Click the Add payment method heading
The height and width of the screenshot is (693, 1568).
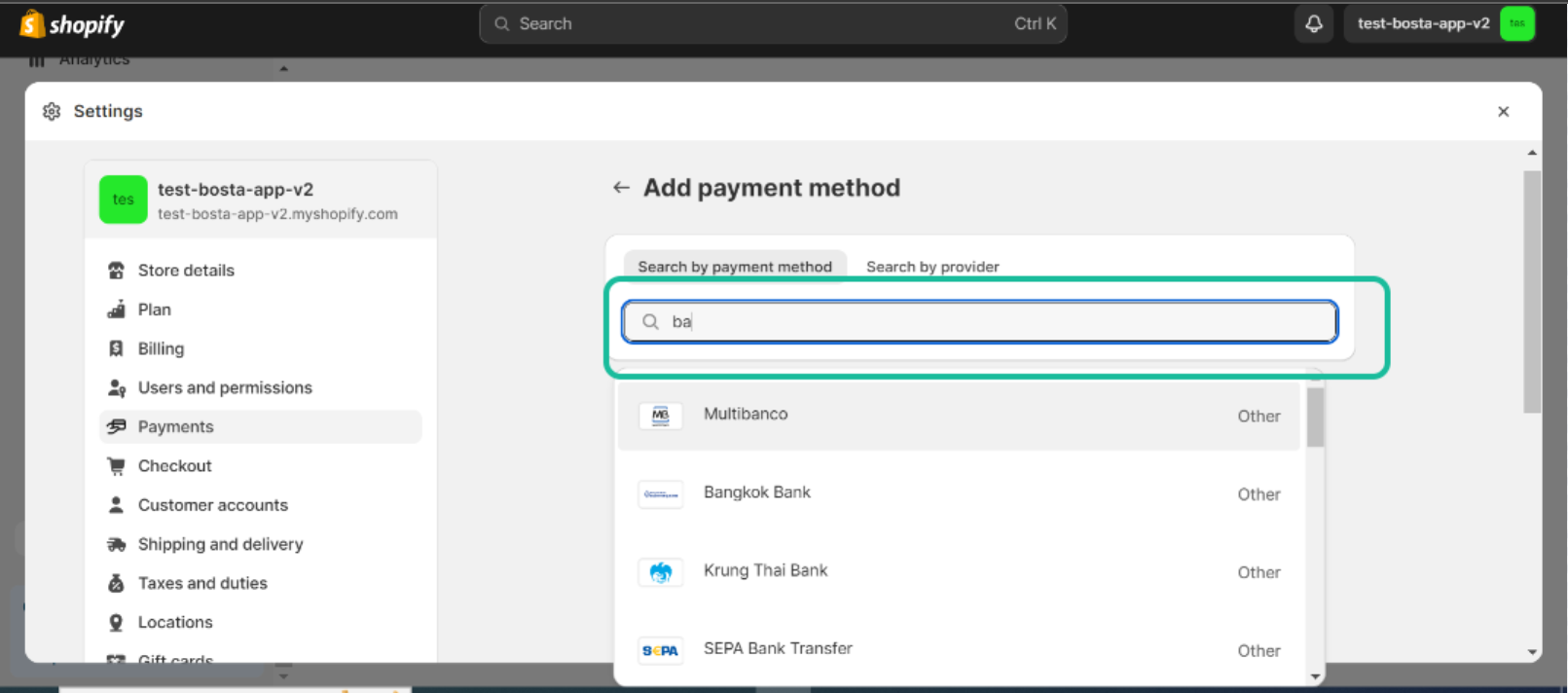772,188
